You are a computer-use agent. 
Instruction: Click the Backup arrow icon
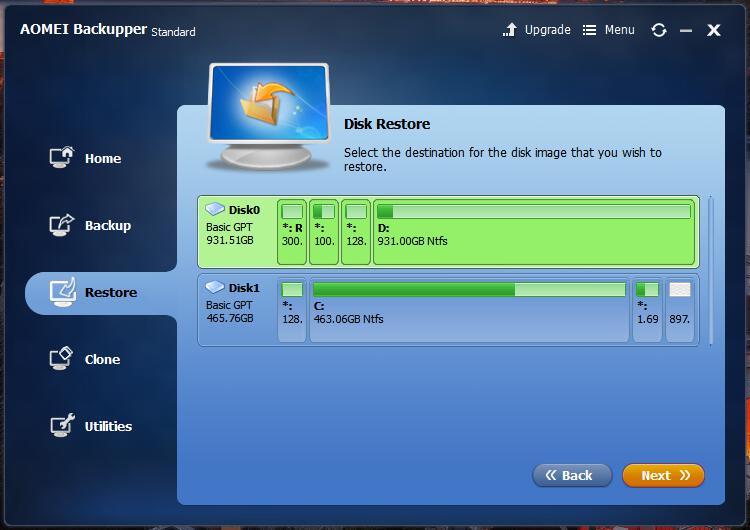[x=62, y=225]
